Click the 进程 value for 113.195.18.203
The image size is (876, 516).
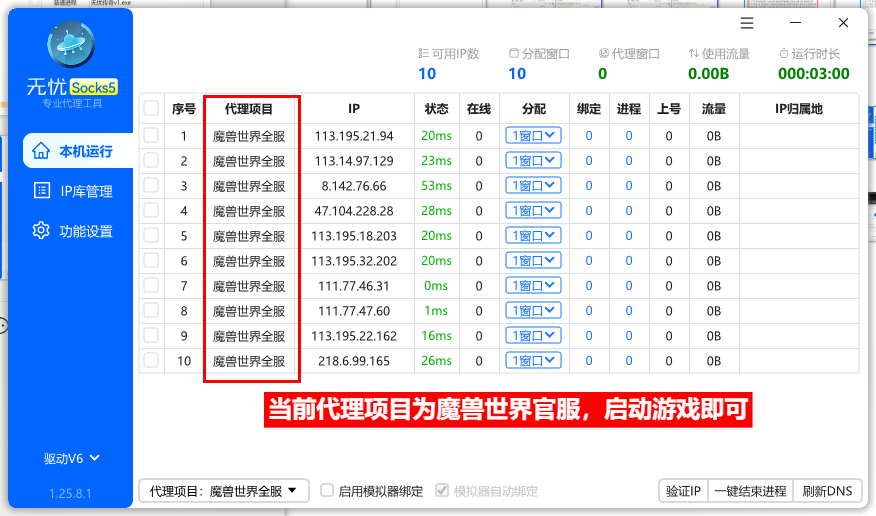pos(629,236)
